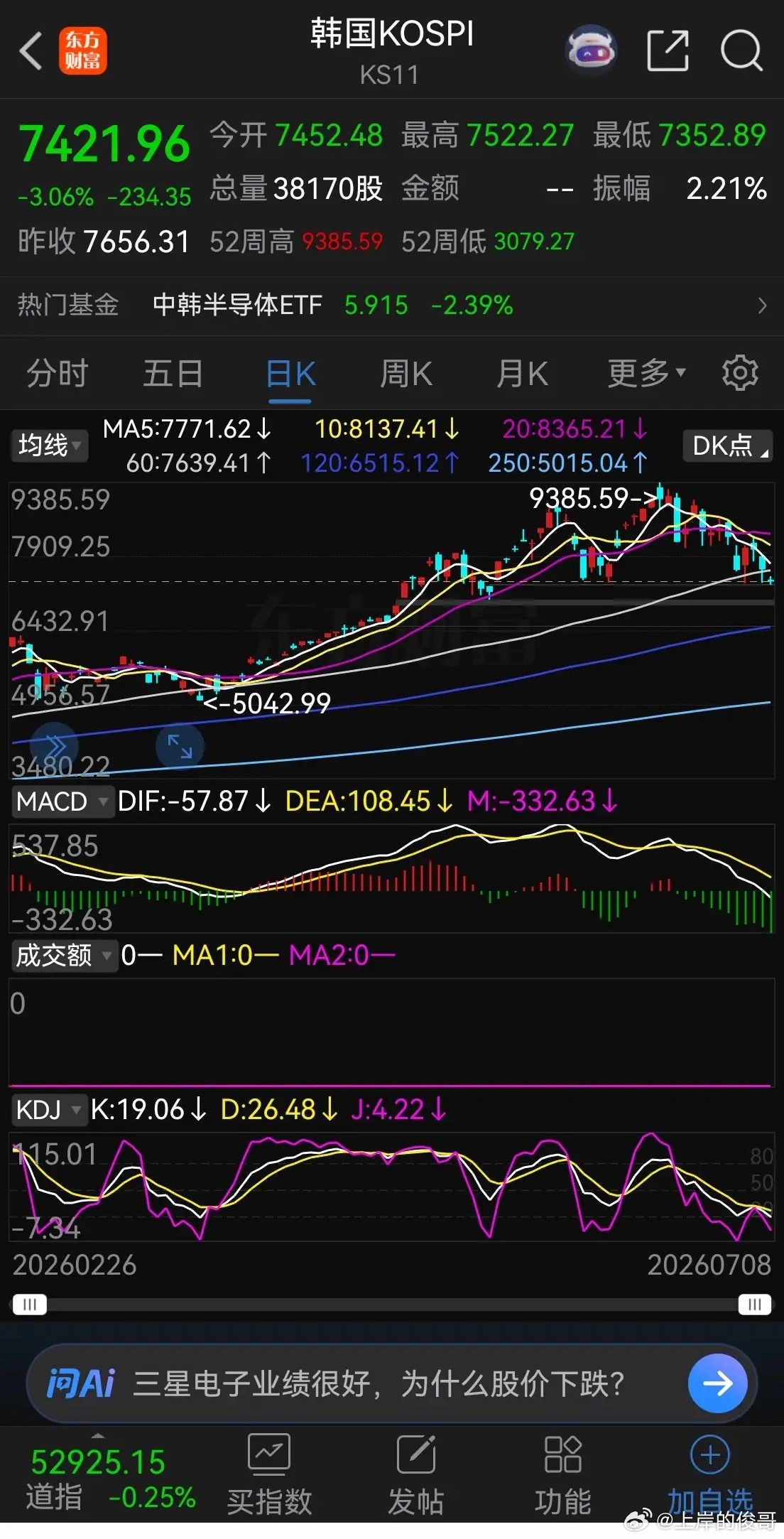Expand the chart with the fullscreen arrows icon
Image resolution: width=784 pixels, height=1539 pixels.
[180, 747]
